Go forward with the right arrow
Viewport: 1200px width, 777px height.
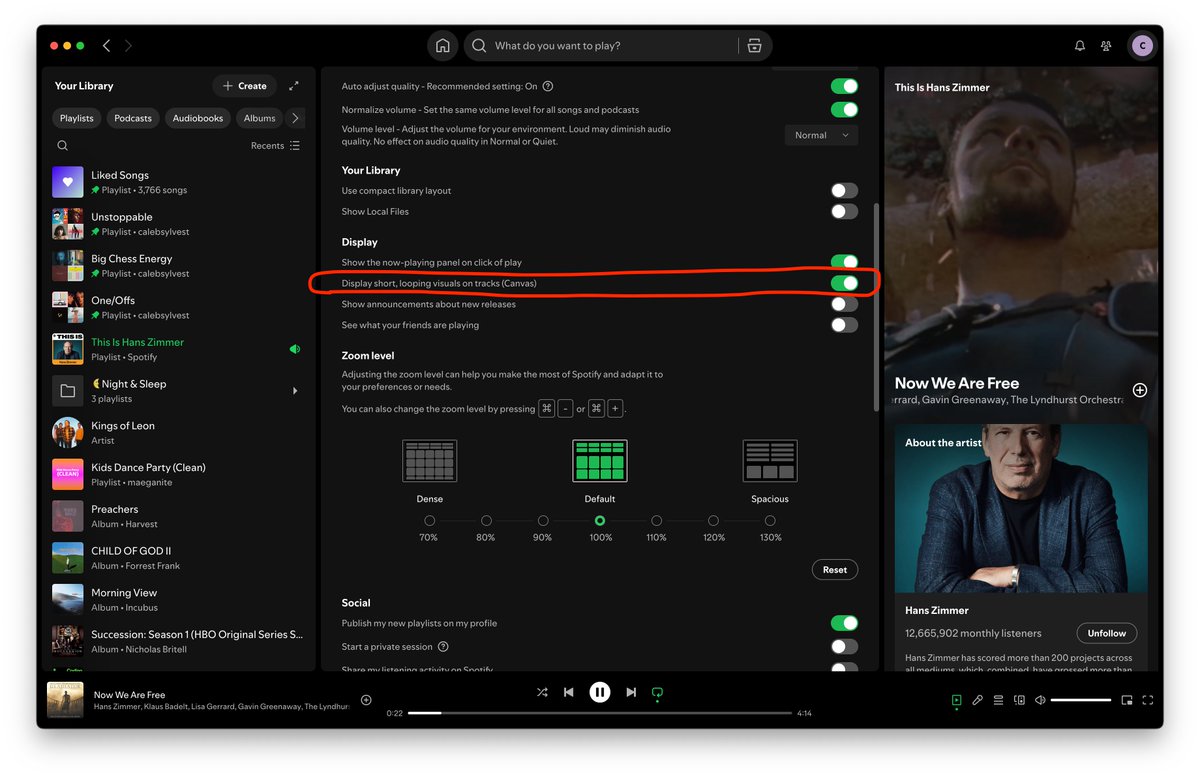[128, 46]
